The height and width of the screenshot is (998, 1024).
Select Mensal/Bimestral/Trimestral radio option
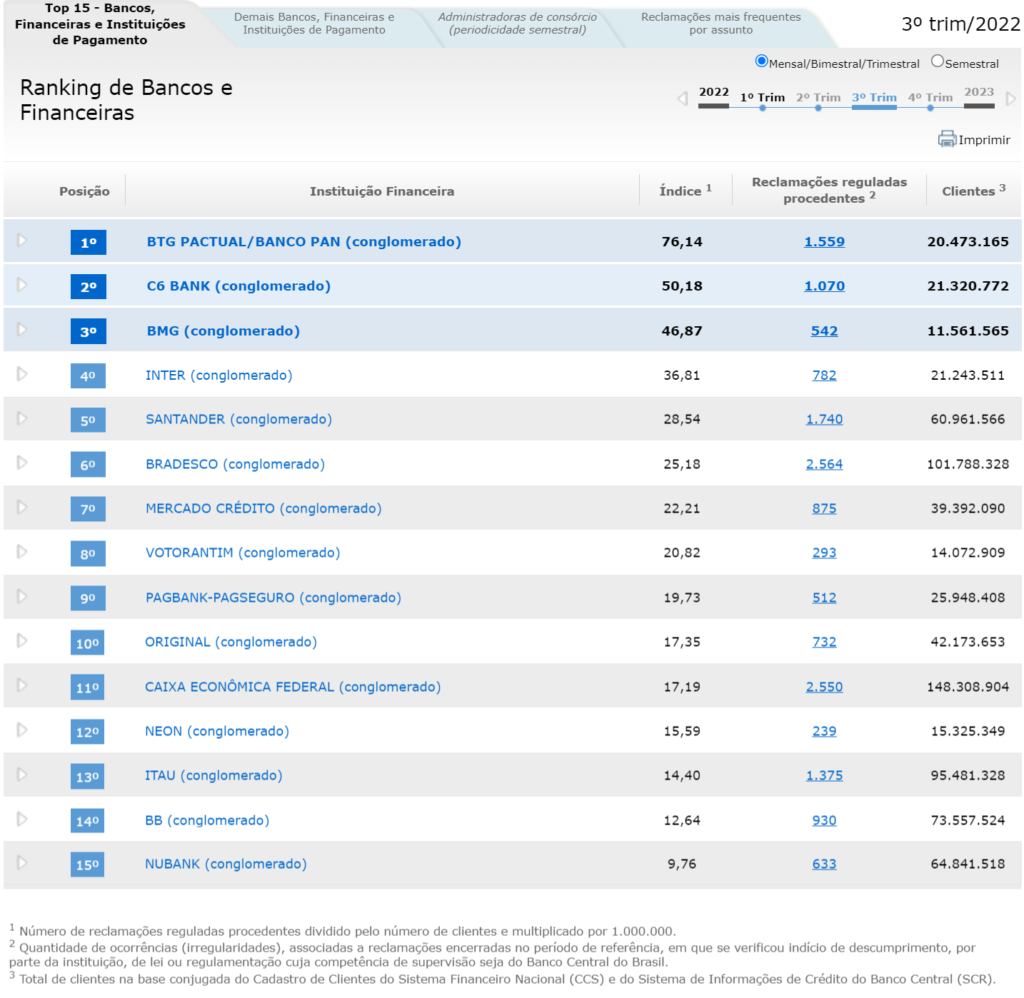[x=761, y=61]
